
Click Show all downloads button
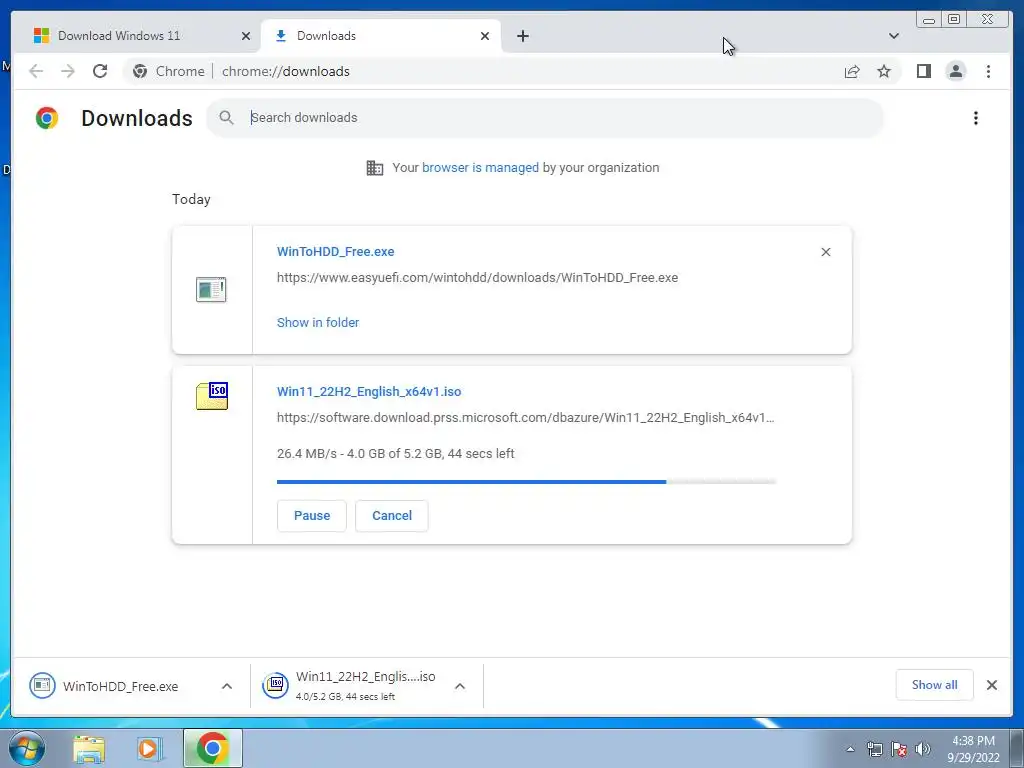tap(935, 685)
